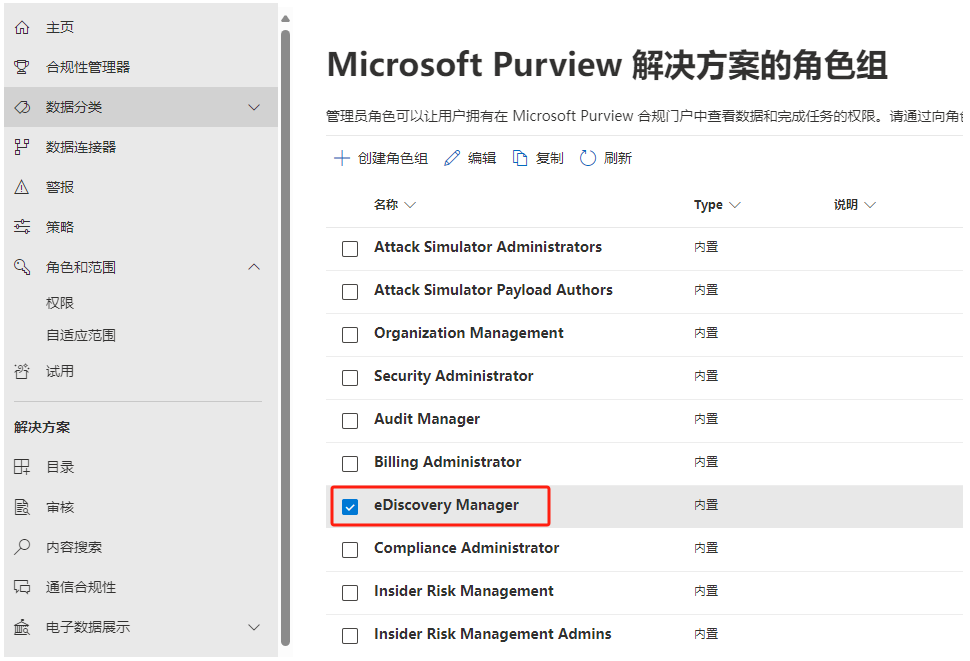Viewport: 970px width, 661px height.
Task: Check the Security Administrator checkbox
Action: 350,378
